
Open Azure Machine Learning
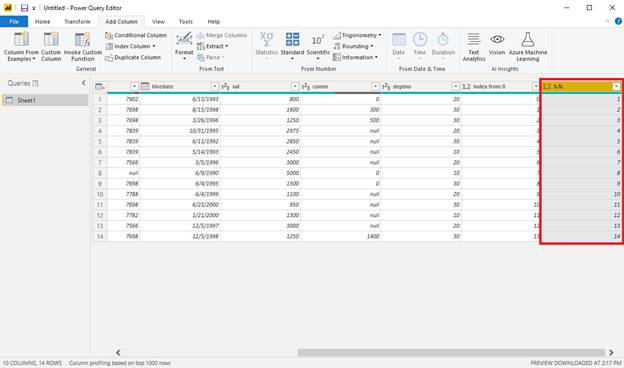(528, 47)
